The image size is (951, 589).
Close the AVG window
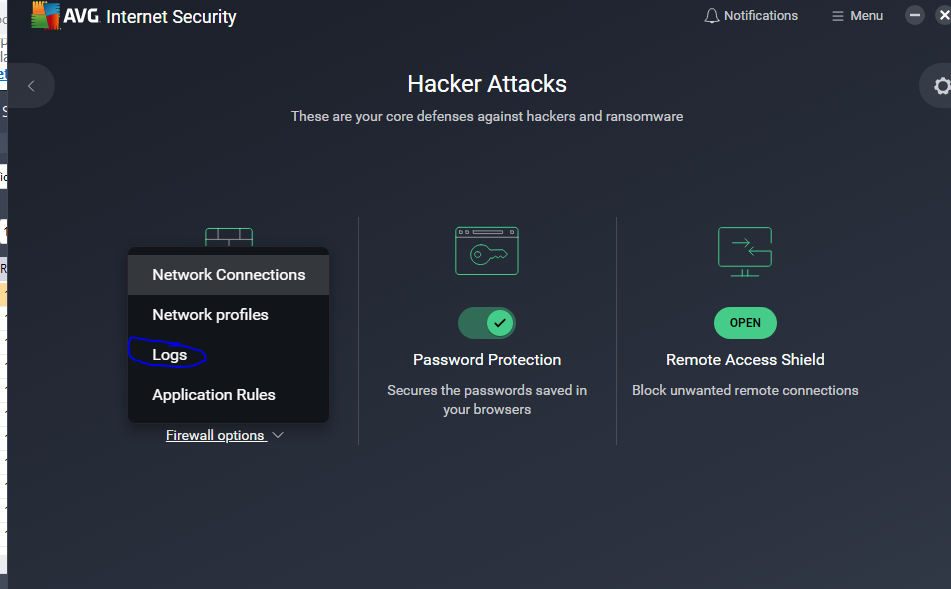(944, 15)
